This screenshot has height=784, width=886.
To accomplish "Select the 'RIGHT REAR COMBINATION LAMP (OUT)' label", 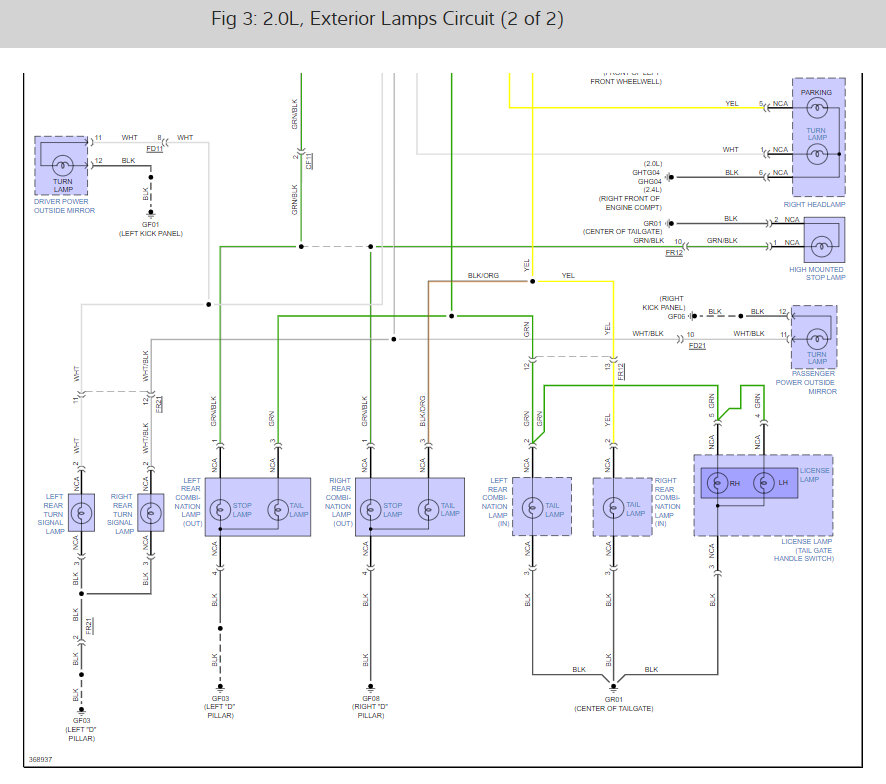I will coord(338,502).
